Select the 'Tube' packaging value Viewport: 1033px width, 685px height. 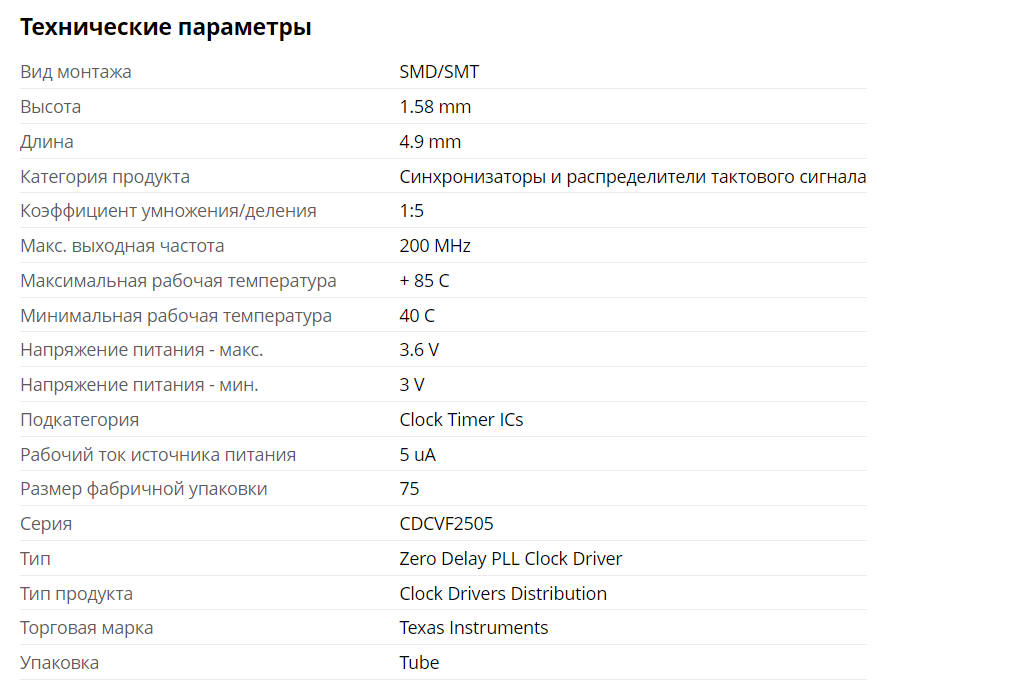[419, 663]
